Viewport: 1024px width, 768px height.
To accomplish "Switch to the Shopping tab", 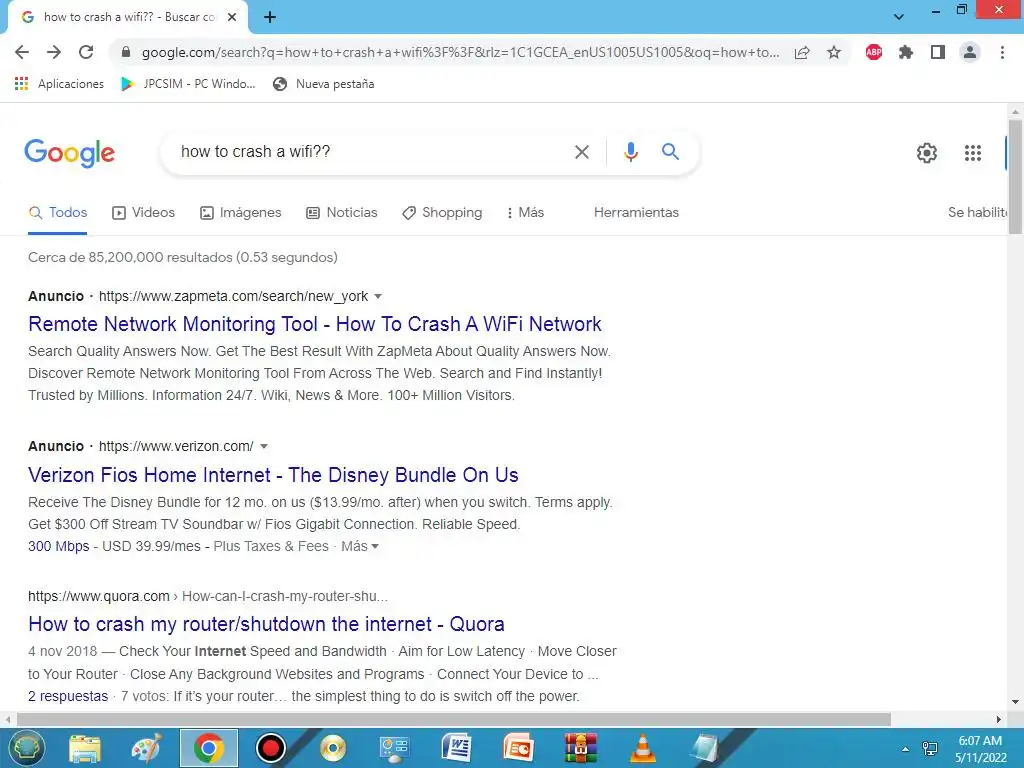I will pos(442,213).
